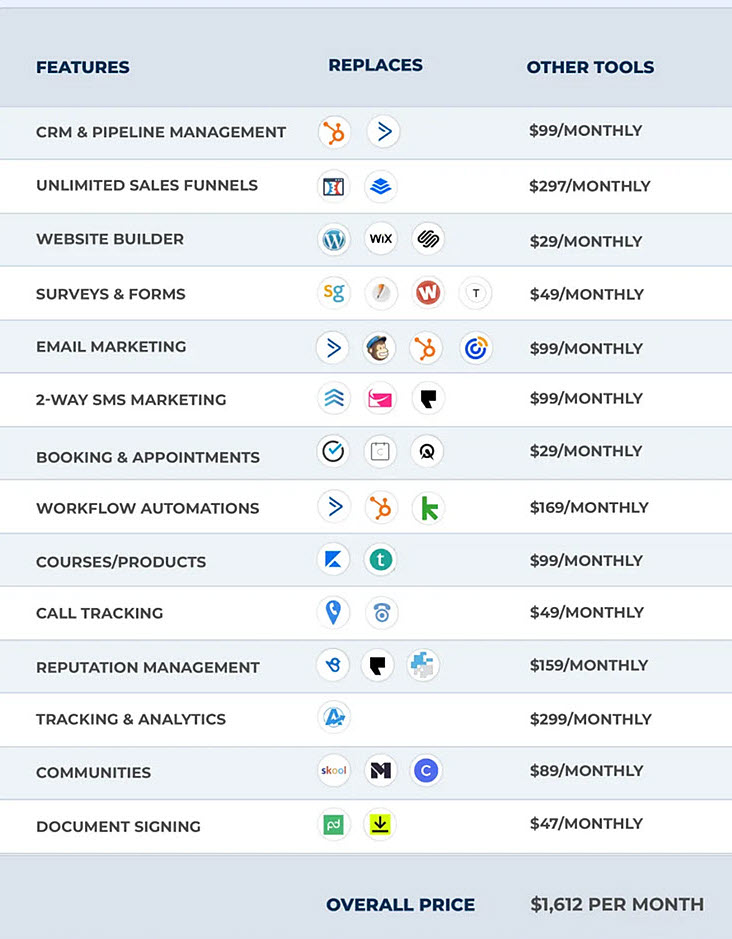The height and width of the screenshot is (939, 732).
Task: Click the HubSpot icon in CRM row
Action: pyautogui.click(x=334, y=132)
